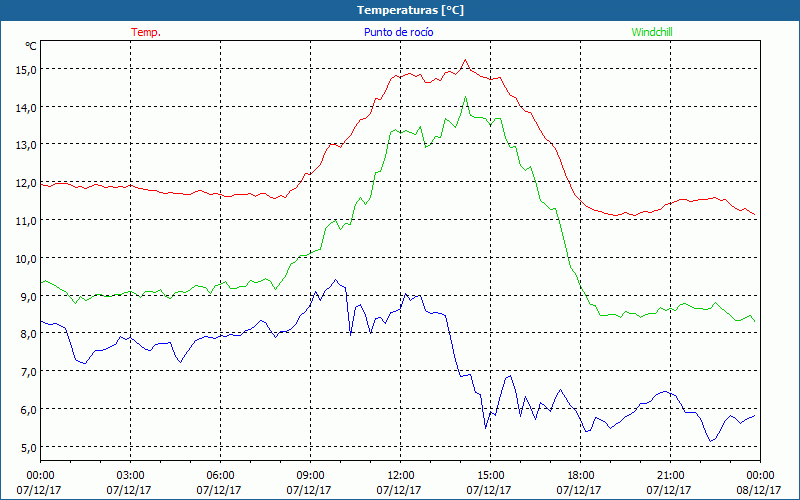
Task: Select the red "Temp." legend label
Action: 146,32
